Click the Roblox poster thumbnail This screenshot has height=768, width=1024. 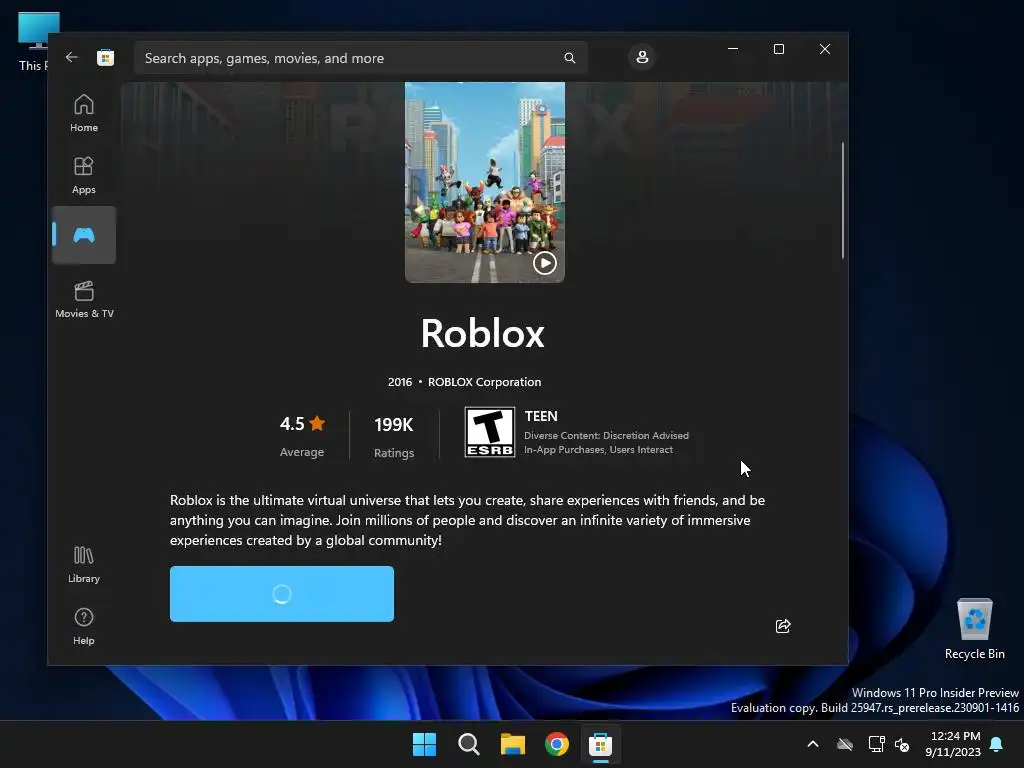(485, 182)
